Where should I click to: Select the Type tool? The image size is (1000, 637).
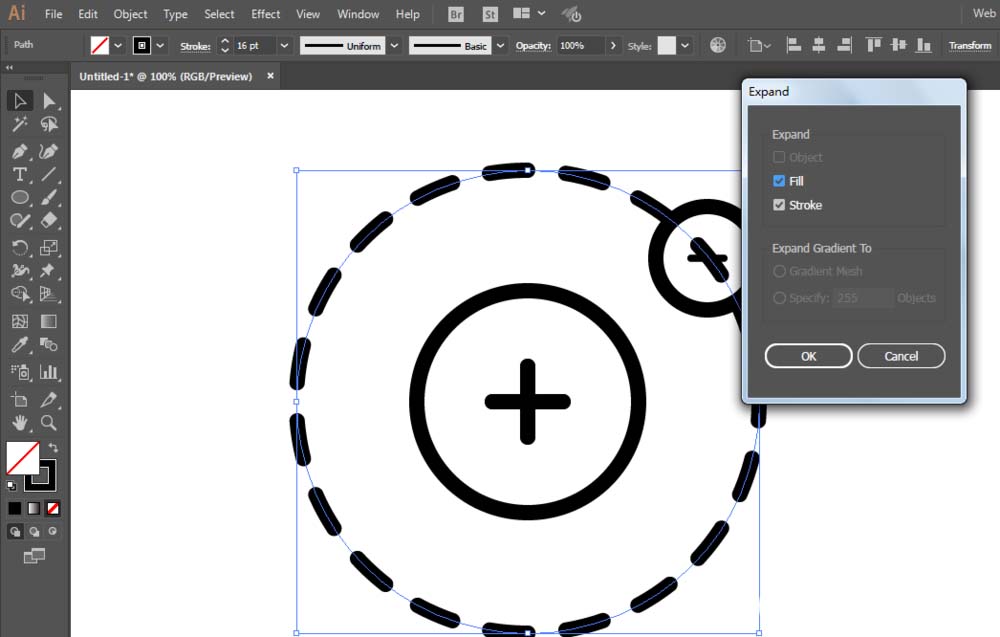[x=19, y=174]
